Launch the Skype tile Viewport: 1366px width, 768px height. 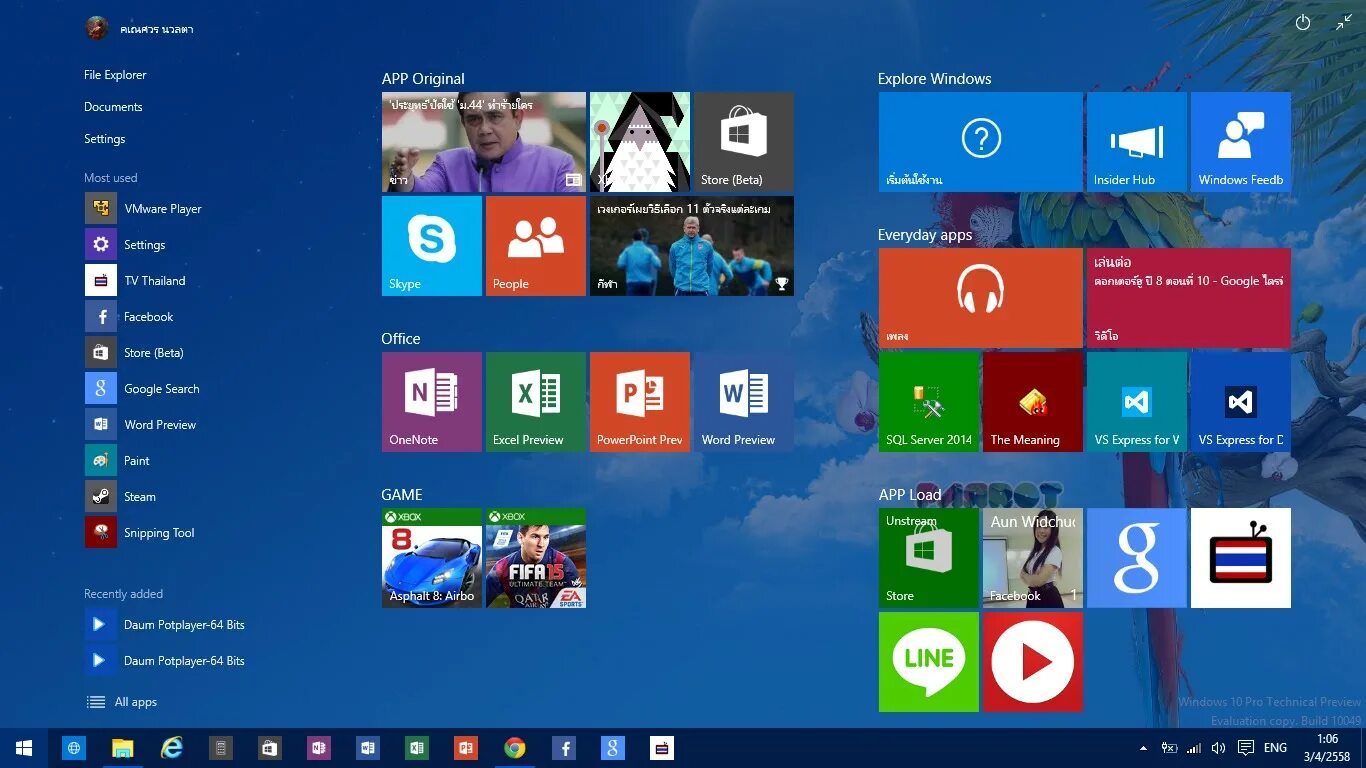[x=431, y=245]
